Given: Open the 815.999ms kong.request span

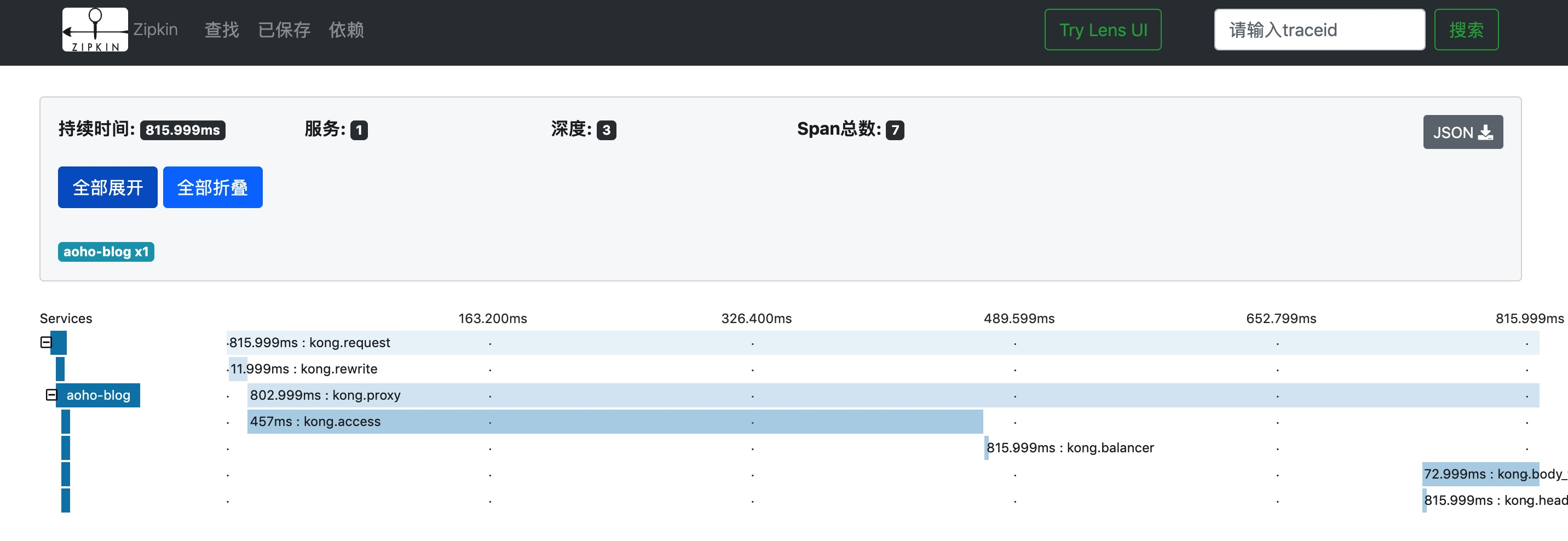Looking at the screenshot, I should coord(883,343).
